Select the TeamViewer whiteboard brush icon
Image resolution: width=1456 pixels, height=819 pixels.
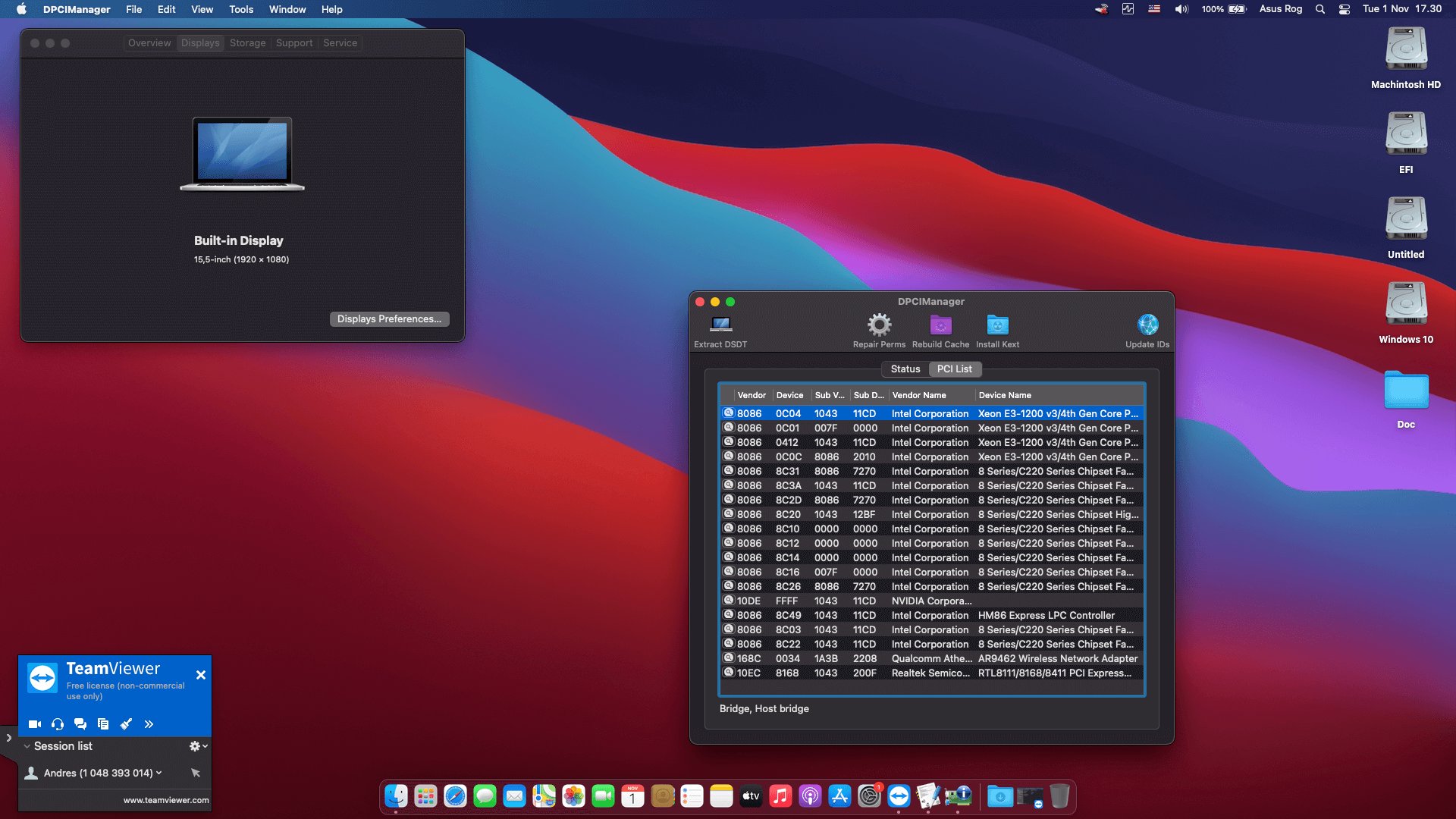pyautogui.click(x=126, y=724)
